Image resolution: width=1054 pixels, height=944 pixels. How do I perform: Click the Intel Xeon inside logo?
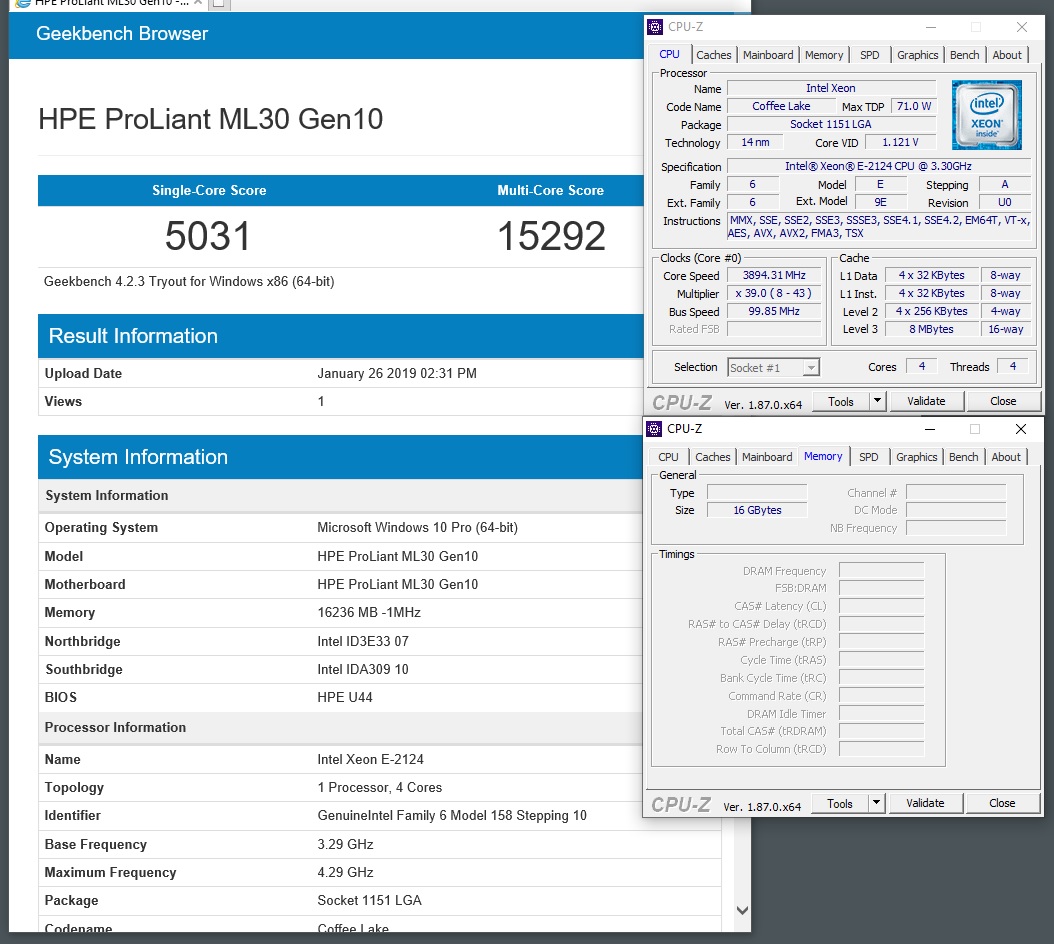(x=986, y=115)
